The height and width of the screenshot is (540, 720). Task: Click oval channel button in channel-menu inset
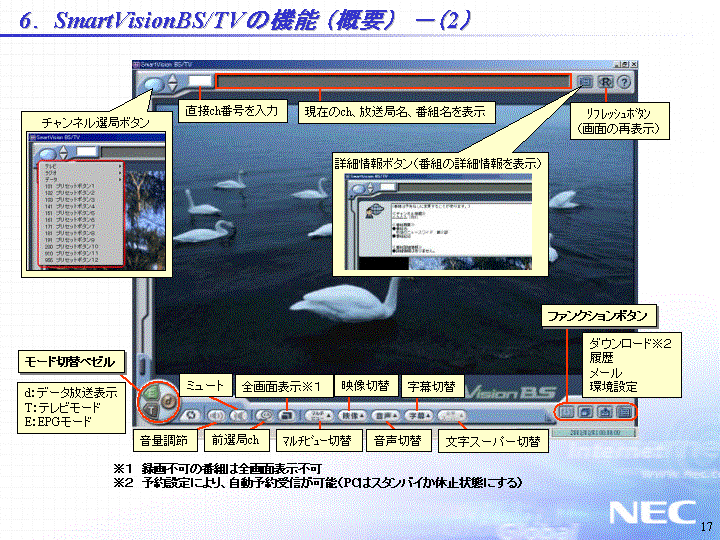point(46,154)
